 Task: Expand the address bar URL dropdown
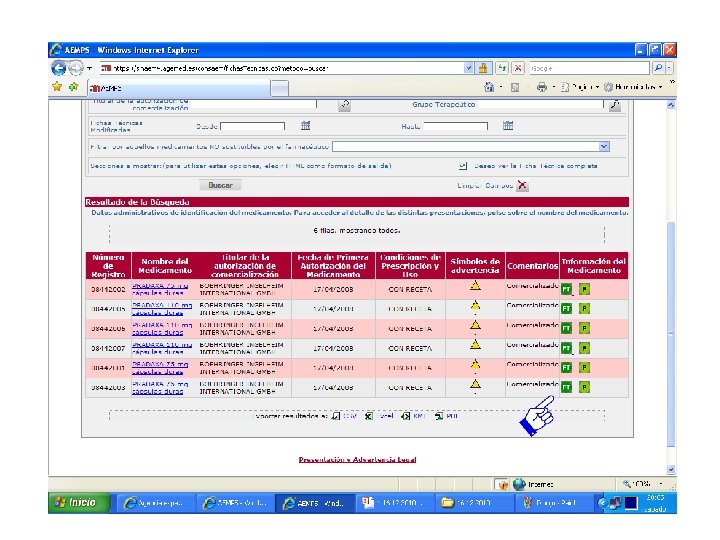468,68
